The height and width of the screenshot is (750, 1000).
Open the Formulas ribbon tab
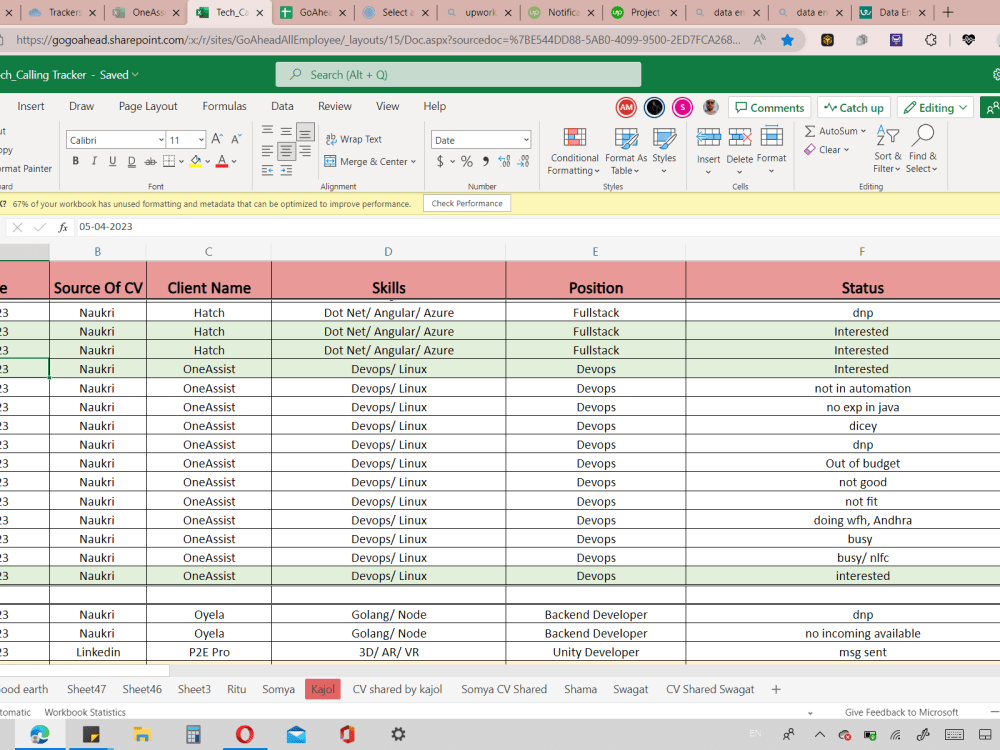click(224, 107)
